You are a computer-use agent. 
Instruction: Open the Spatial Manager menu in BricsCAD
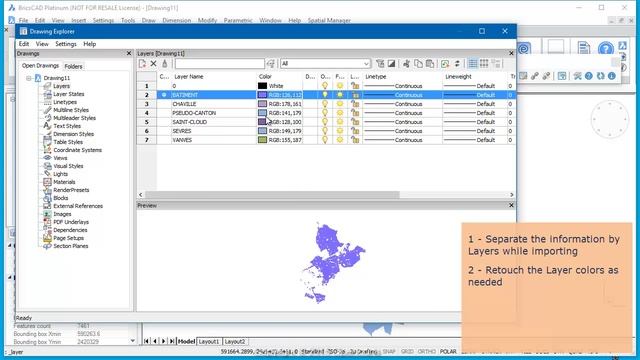[x=329, y=20]
